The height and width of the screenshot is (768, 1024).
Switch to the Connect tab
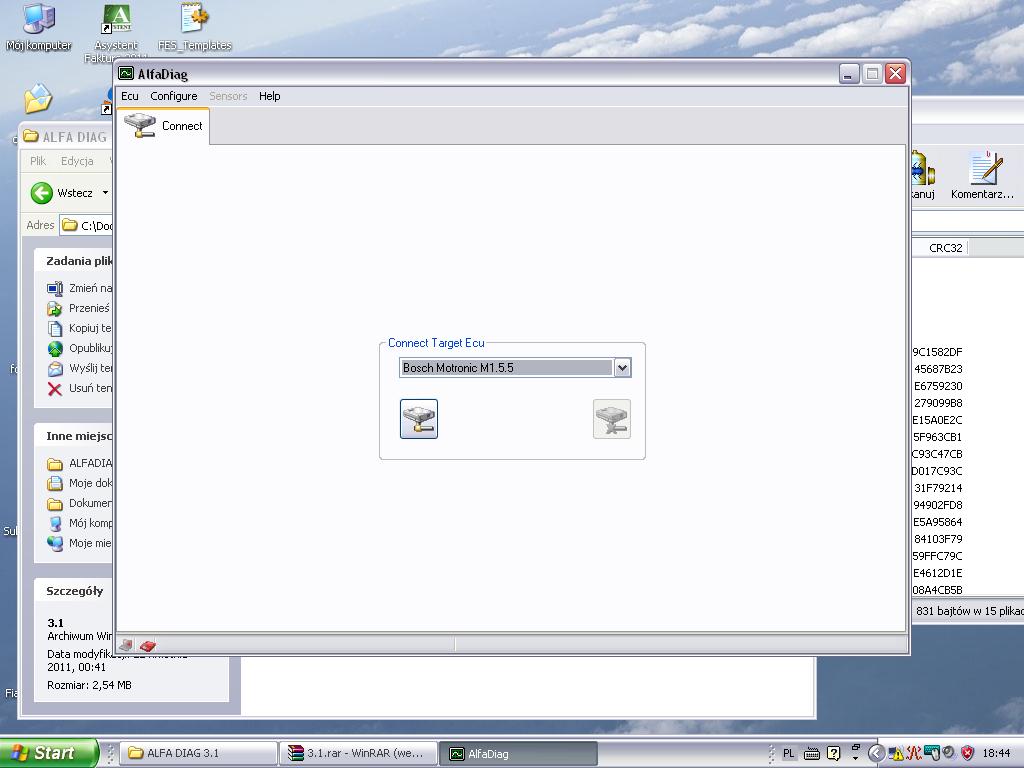[x=163, y=126]
